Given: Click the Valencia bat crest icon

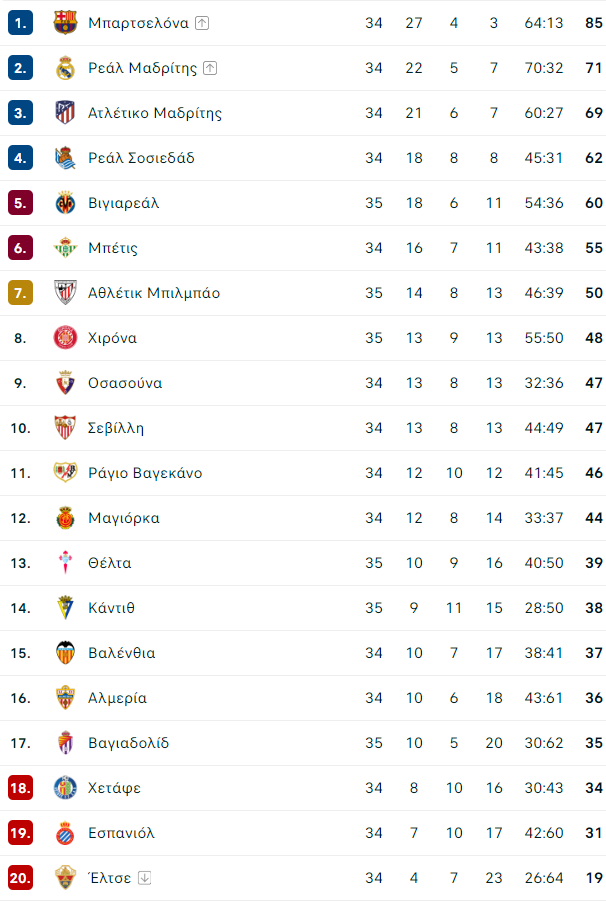Looking at the screenshot, I should coord(65,653).
